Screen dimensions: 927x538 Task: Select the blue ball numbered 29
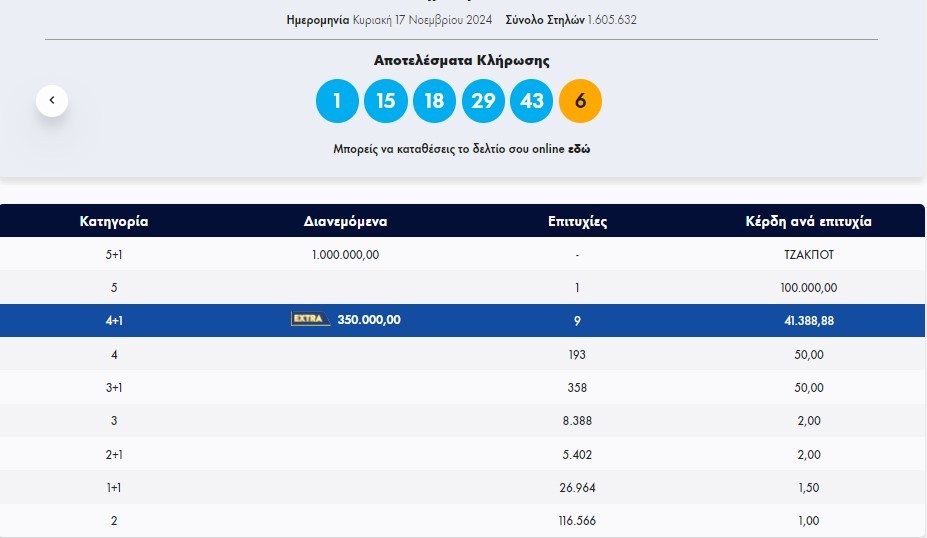click(483, 101)
